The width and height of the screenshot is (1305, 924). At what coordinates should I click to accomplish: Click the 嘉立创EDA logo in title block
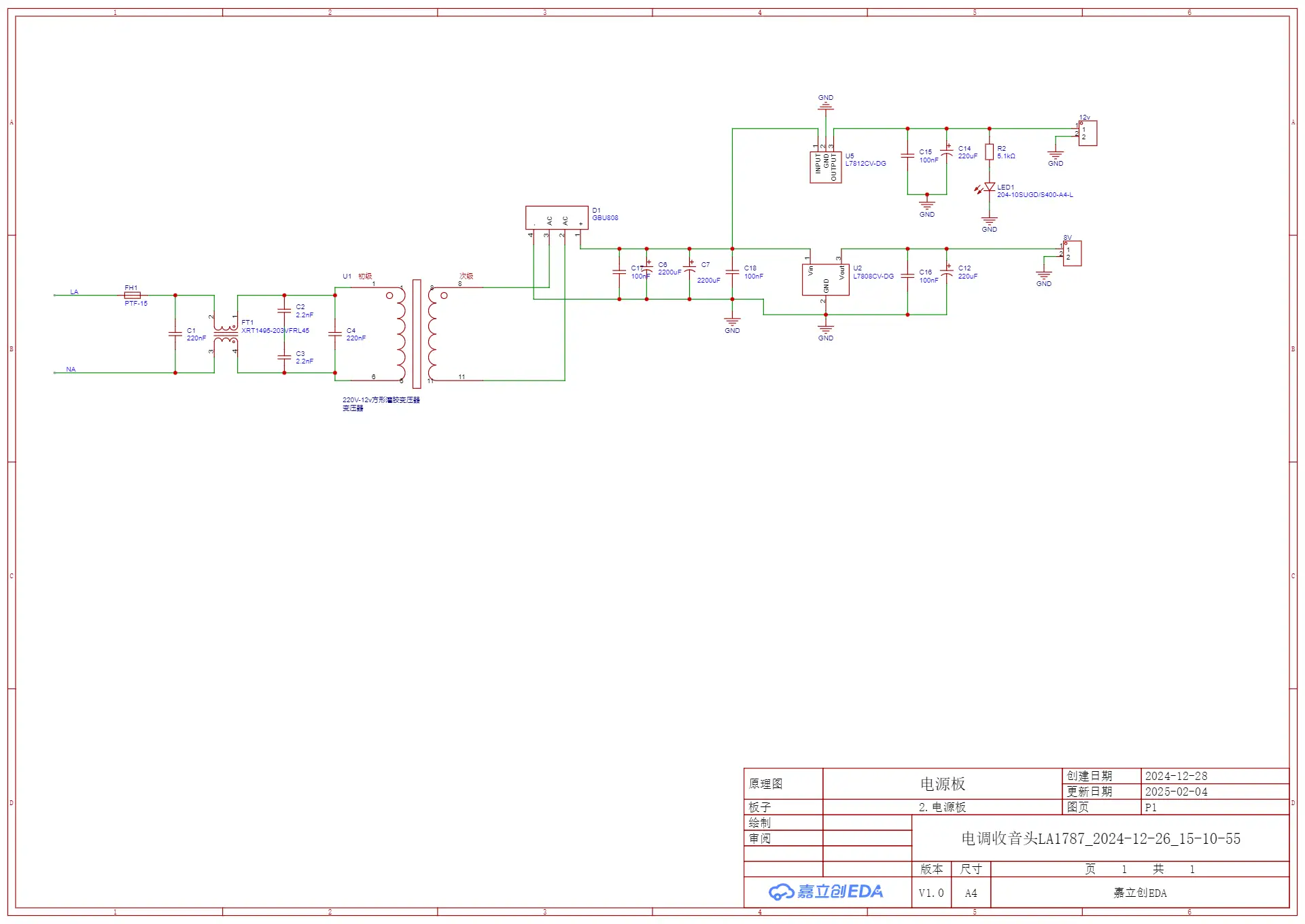tap(826, 892)
